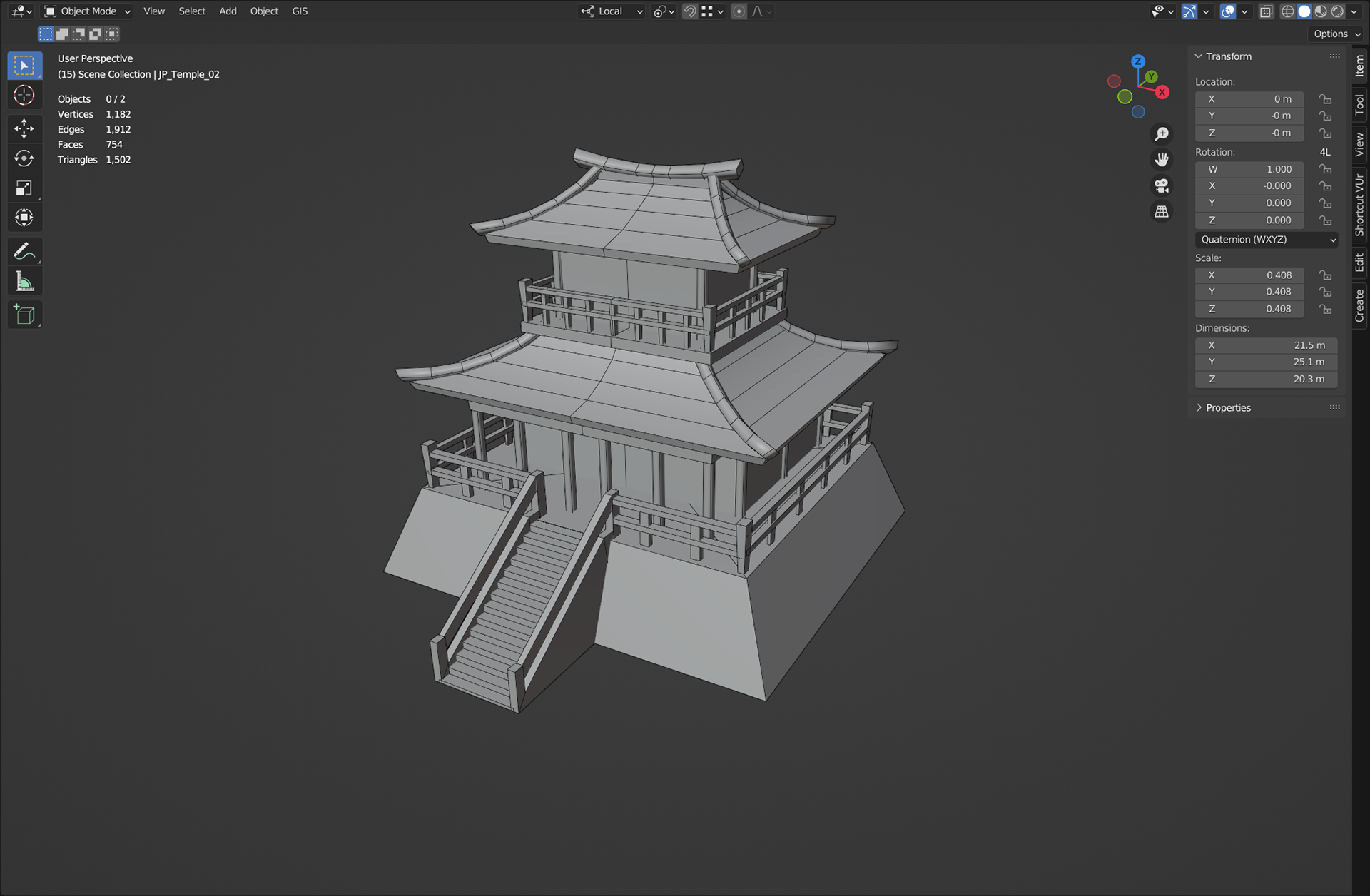Switch to the Tool sidebar tab
Viewport: 1370px width, 896px height.
pos(1359,105)
